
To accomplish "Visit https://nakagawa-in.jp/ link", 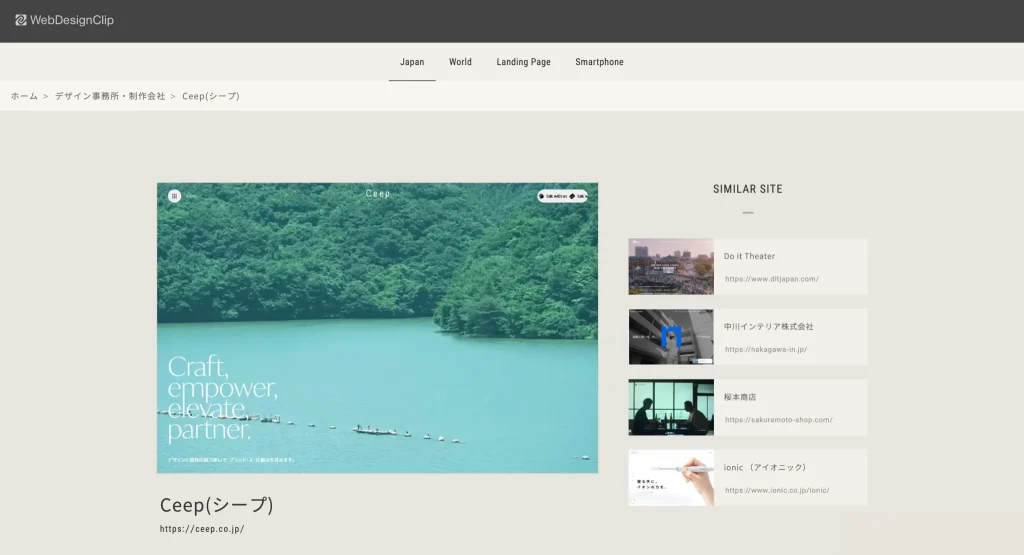I will [x=766, y=349].
